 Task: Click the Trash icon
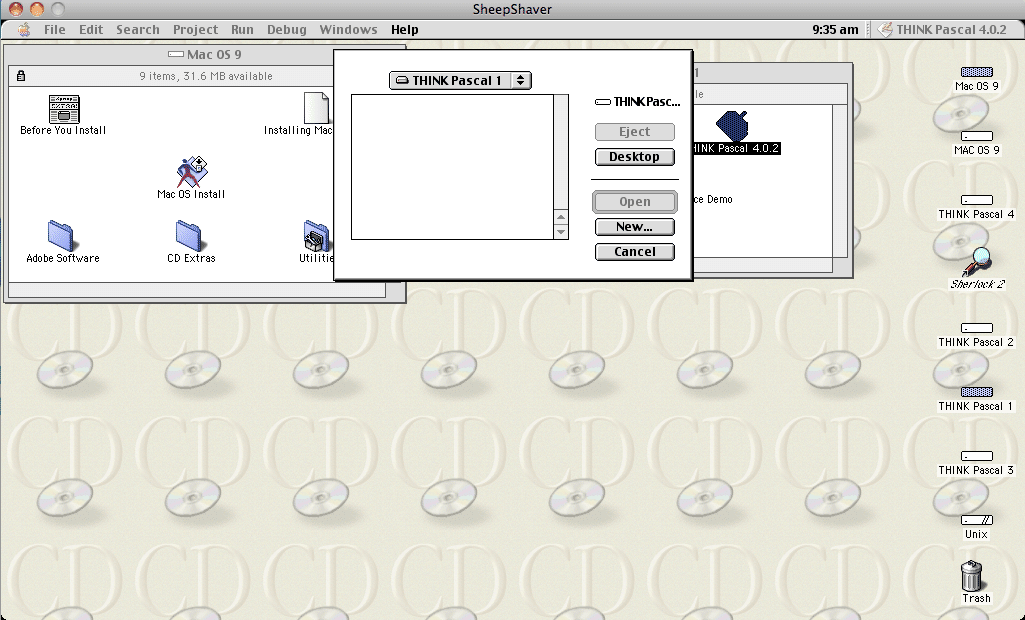(972, 576)
